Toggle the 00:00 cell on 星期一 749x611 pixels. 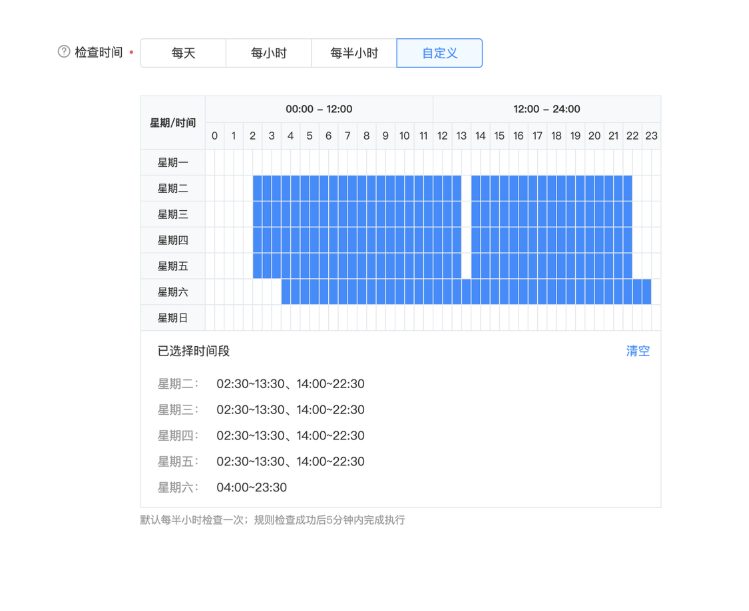[210, 162]
